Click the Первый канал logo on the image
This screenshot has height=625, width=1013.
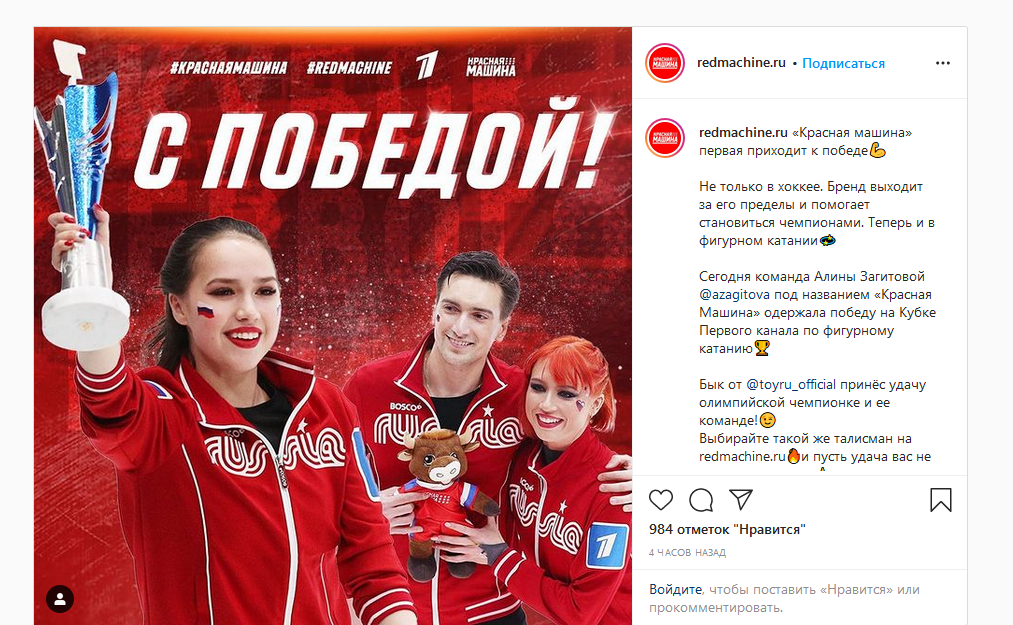(x=426, y=65)
